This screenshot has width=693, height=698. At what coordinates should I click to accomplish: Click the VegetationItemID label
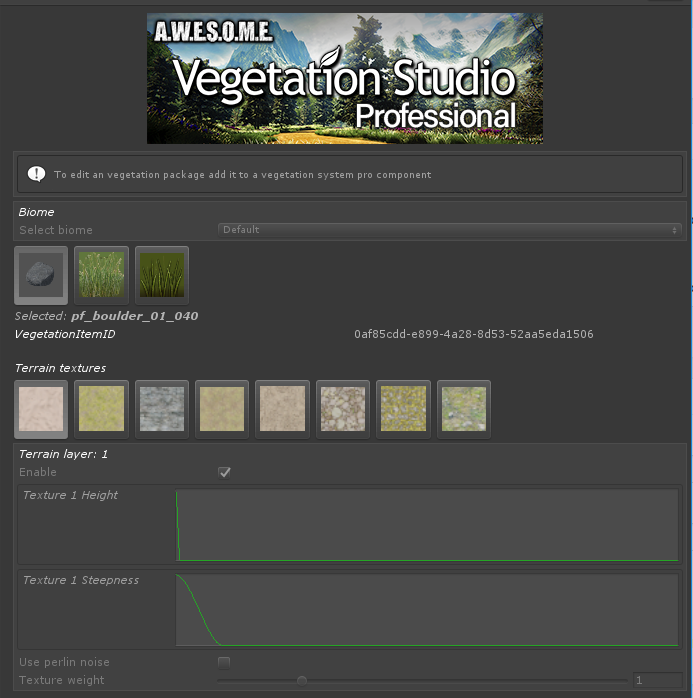point(65,334)
